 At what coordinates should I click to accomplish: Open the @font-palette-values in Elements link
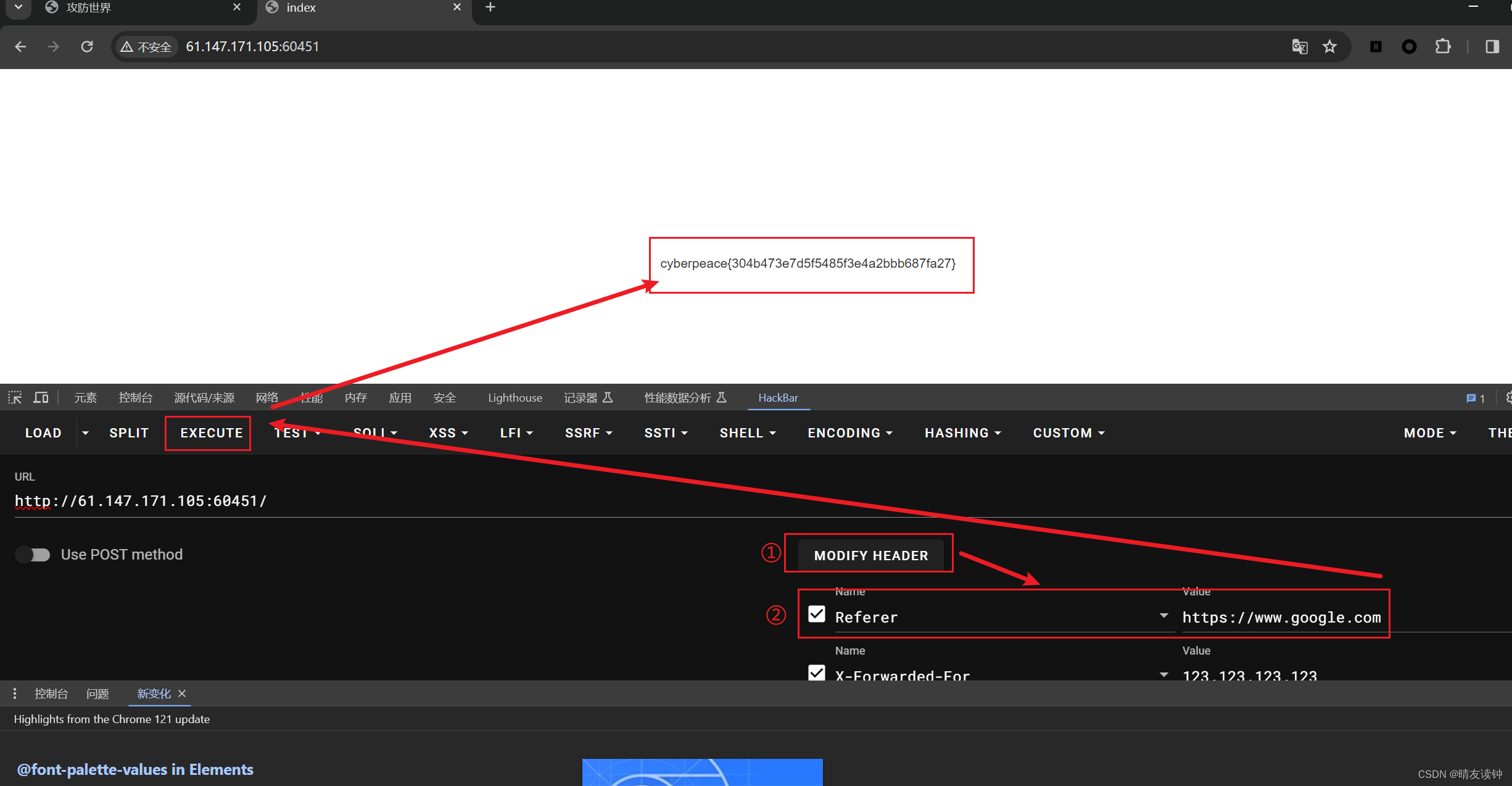pyautogui.click(x=134, y=769)
